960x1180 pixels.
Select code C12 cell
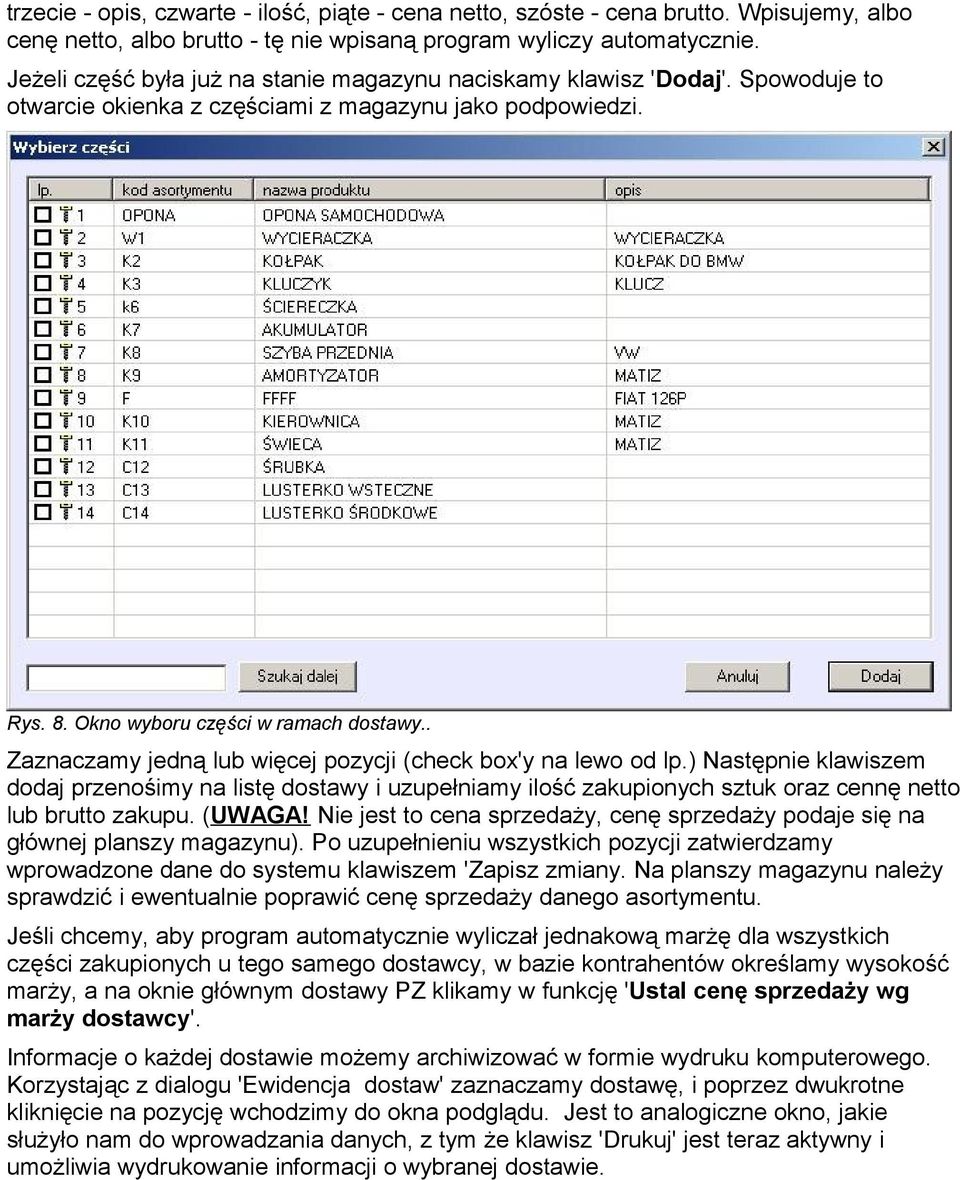[135, 467]
